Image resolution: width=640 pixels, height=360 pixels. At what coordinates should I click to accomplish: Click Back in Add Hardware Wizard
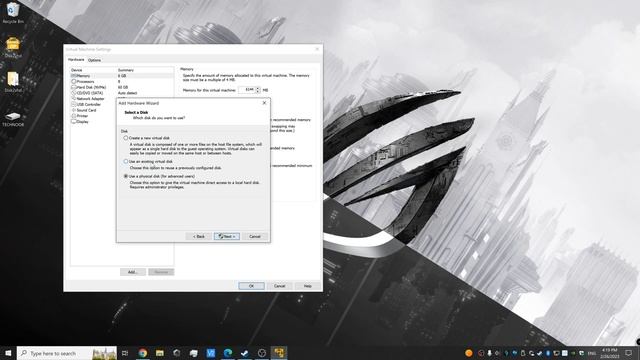tap(199, 236)
